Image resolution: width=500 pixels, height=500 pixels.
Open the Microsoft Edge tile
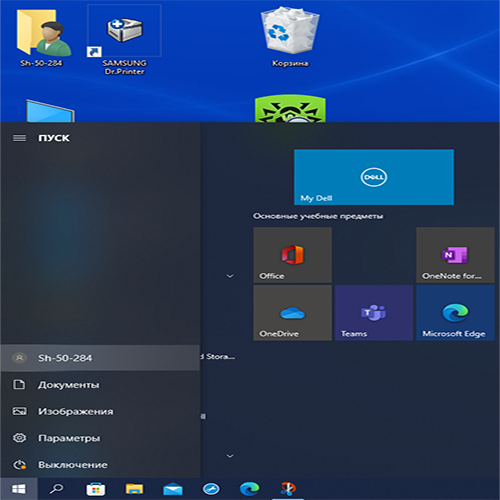click(455, 313)
